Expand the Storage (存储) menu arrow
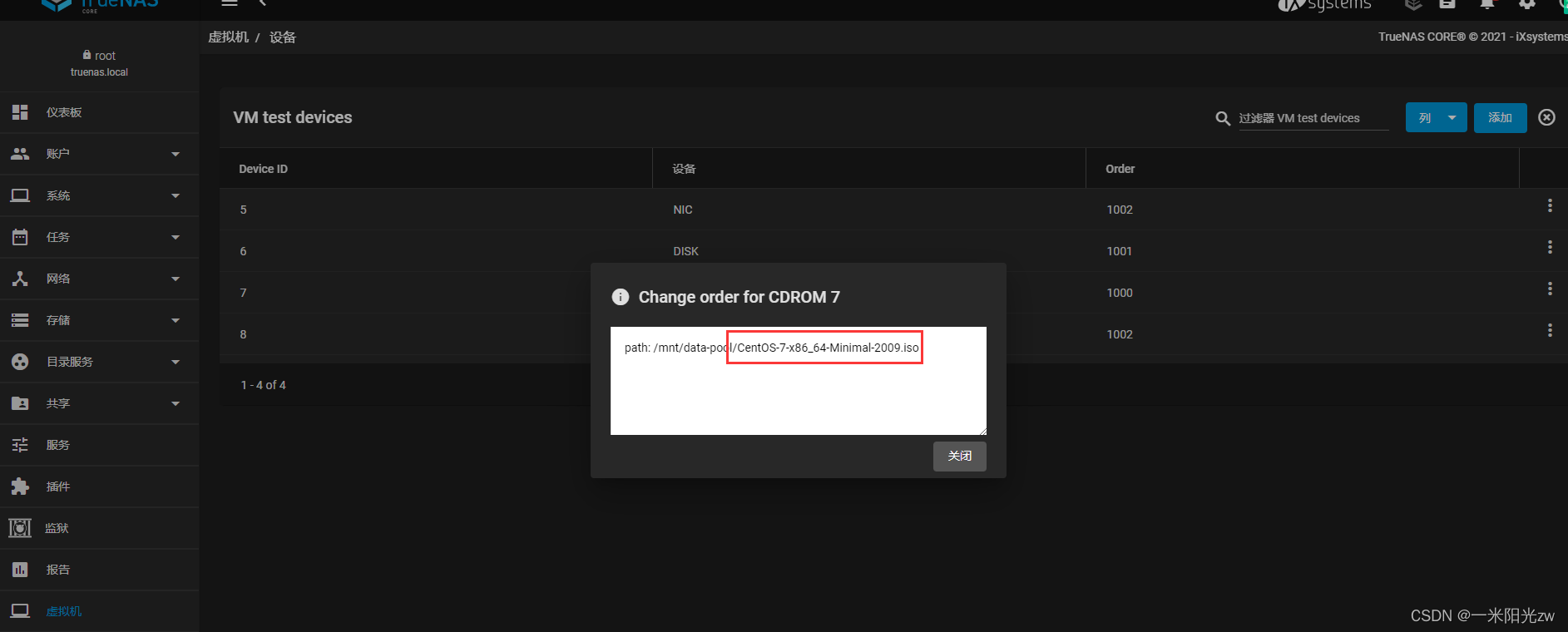Screen dimensions: 1568x632 point(176,320)
